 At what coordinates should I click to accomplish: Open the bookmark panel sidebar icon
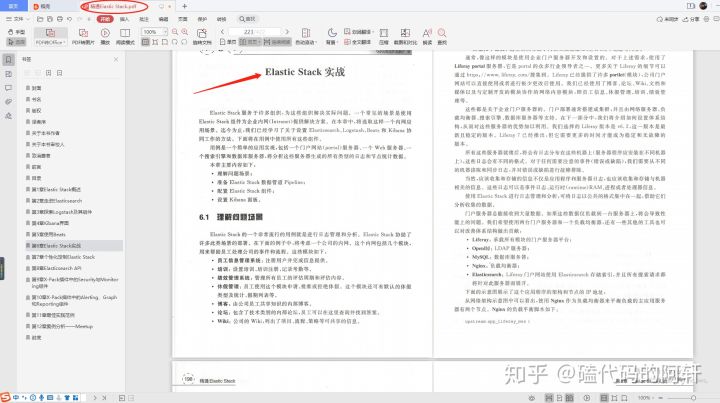click(x=8, y=59)
